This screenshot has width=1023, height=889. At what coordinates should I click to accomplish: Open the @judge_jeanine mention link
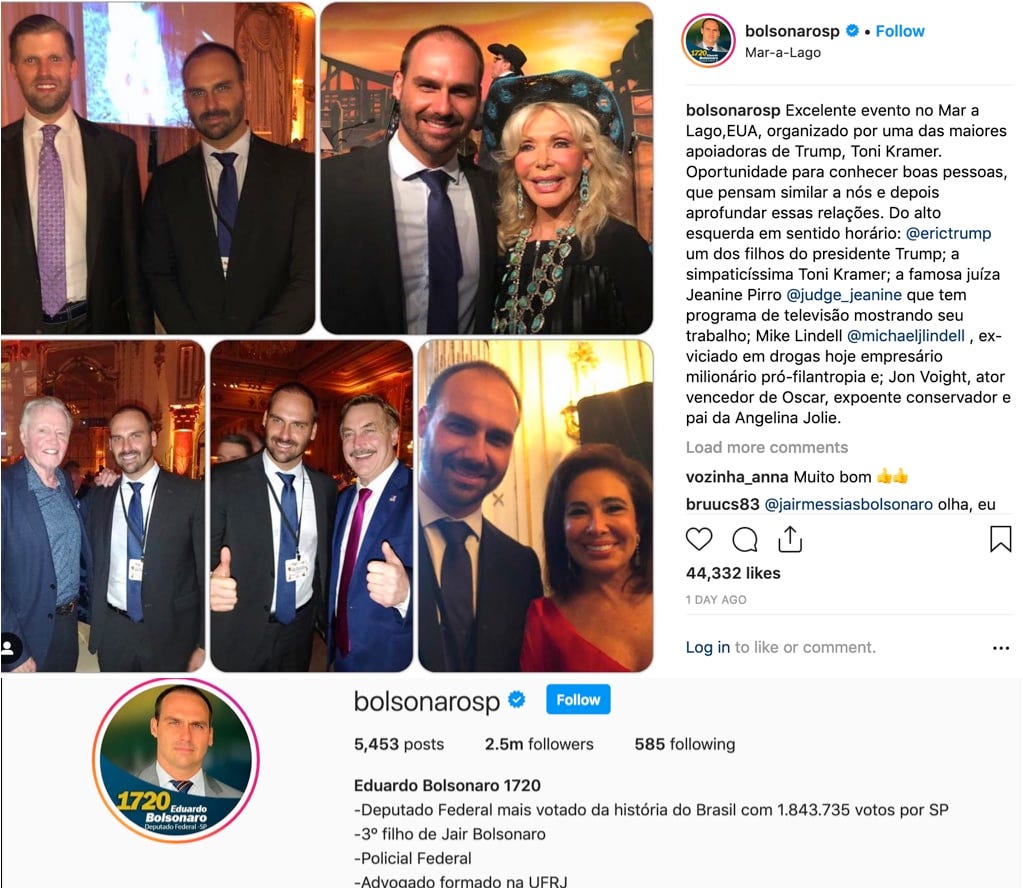click(844, 295)
